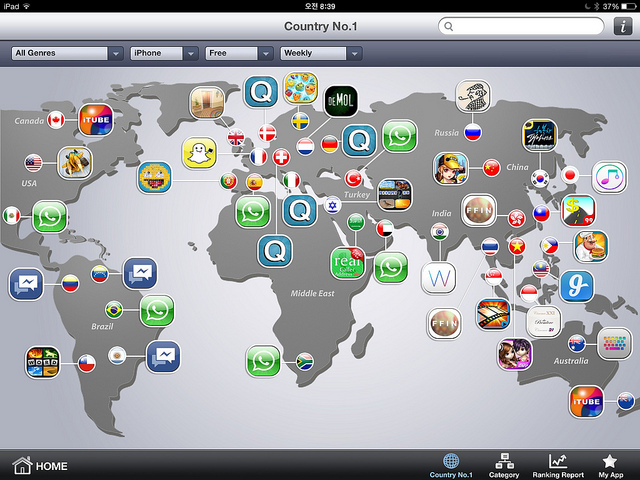The height and width of the screenshot is (480, 640).
Task: Tap the South Africa flag
Action: click(304, 361)
